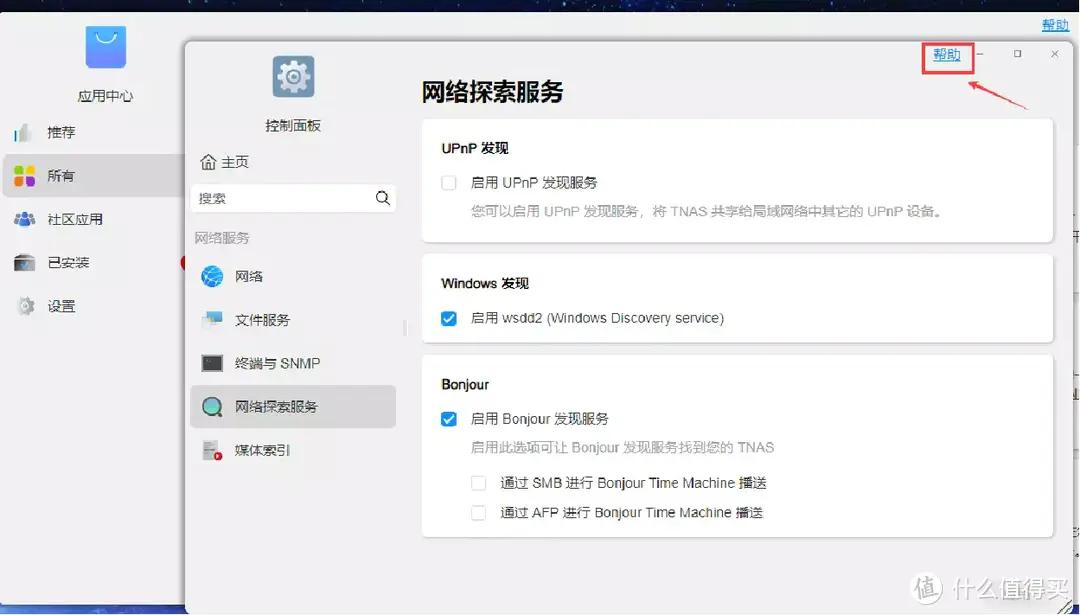Viewport: 1080px width, 615px height.
Task: Minimize the Control Panel window
Action: click(979, 54)
